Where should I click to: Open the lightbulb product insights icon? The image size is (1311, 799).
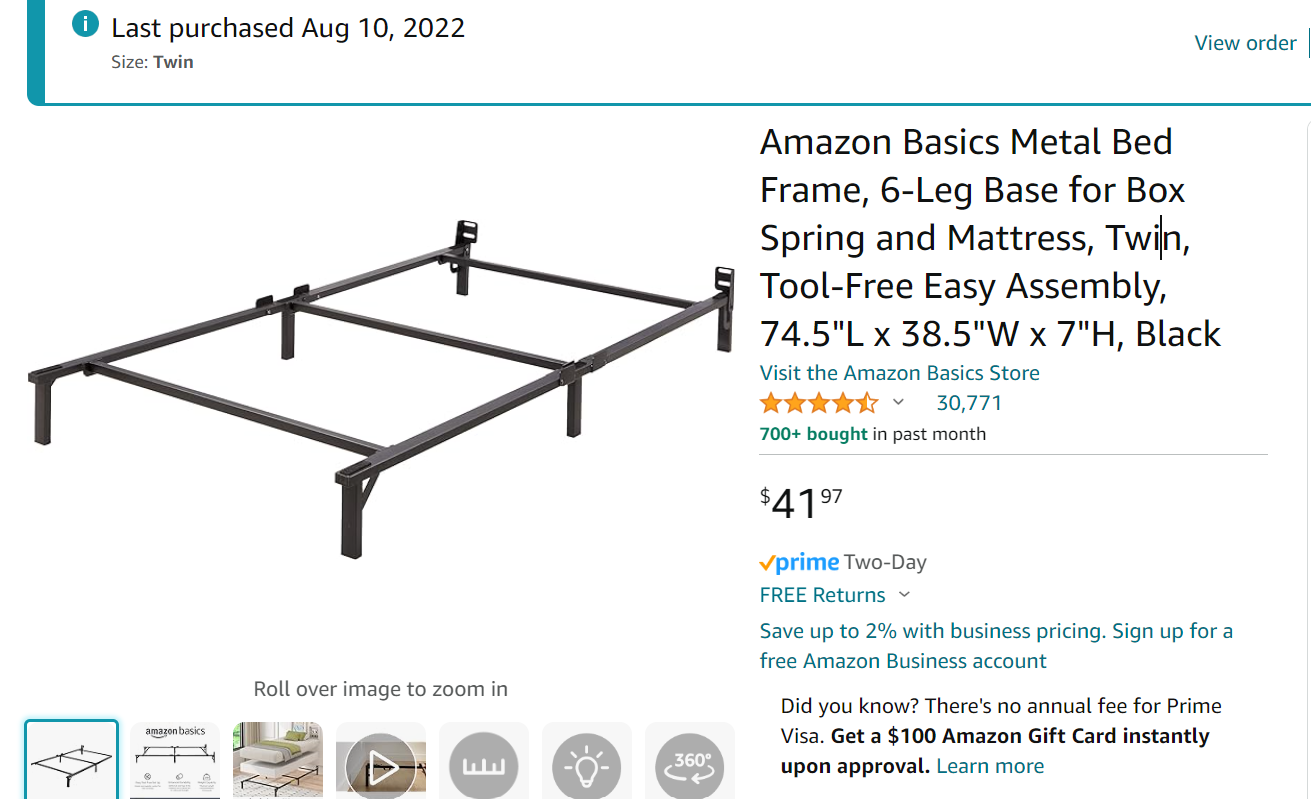click(587, 766)
